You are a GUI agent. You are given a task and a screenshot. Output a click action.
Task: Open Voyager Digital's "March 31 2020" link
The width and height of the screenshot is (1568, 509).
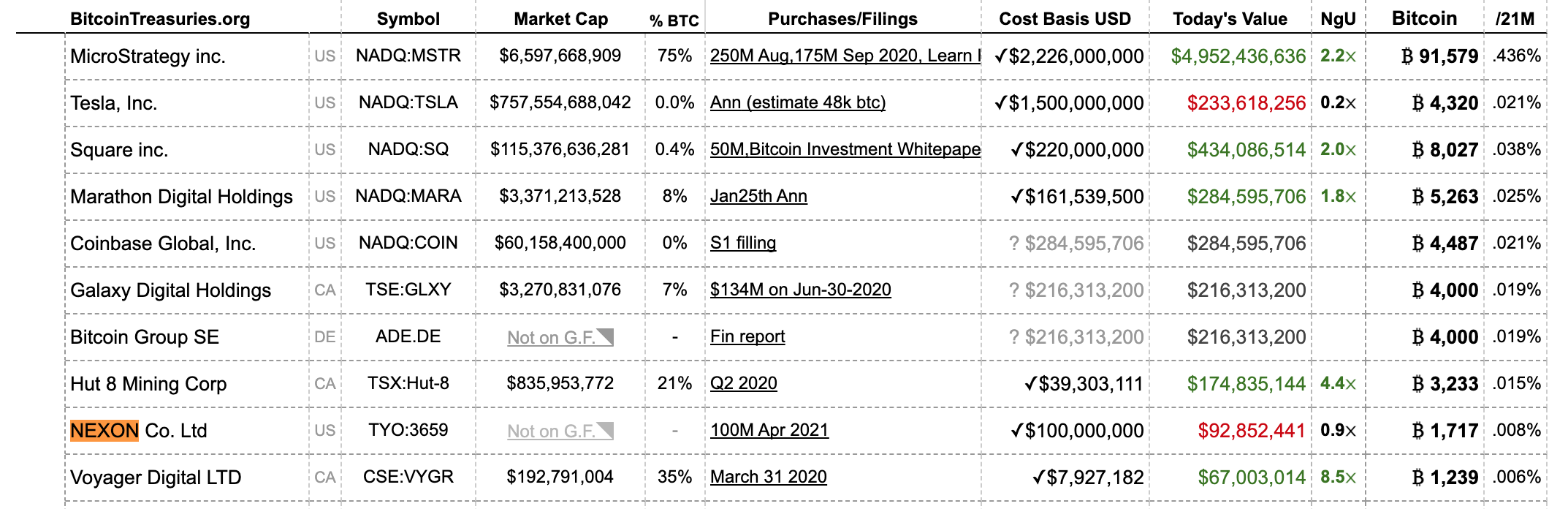(x=768, y=477)
